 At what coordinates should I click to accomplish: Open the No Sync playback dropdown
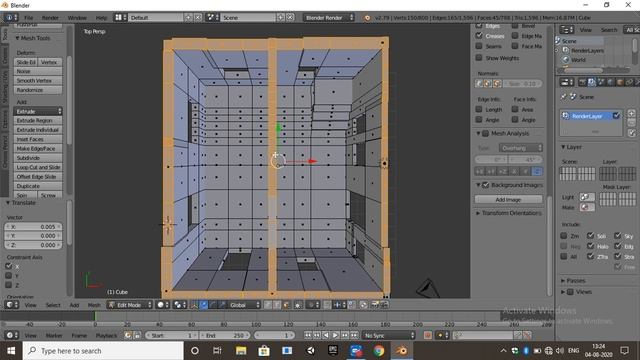389,335
